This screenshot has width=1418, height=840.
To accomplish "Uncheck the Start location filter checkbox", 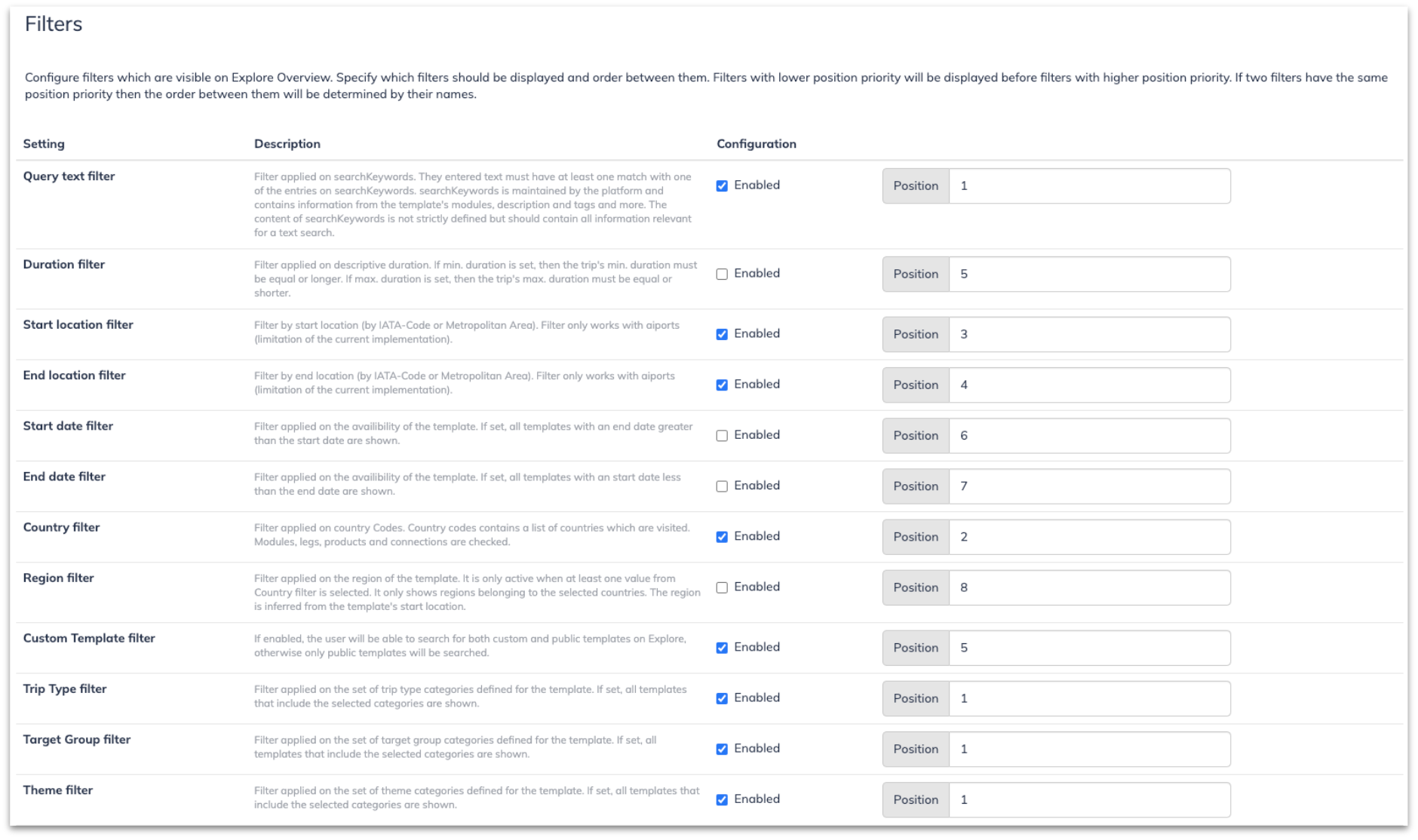I will pyautogui.click(x=722, y=334).
